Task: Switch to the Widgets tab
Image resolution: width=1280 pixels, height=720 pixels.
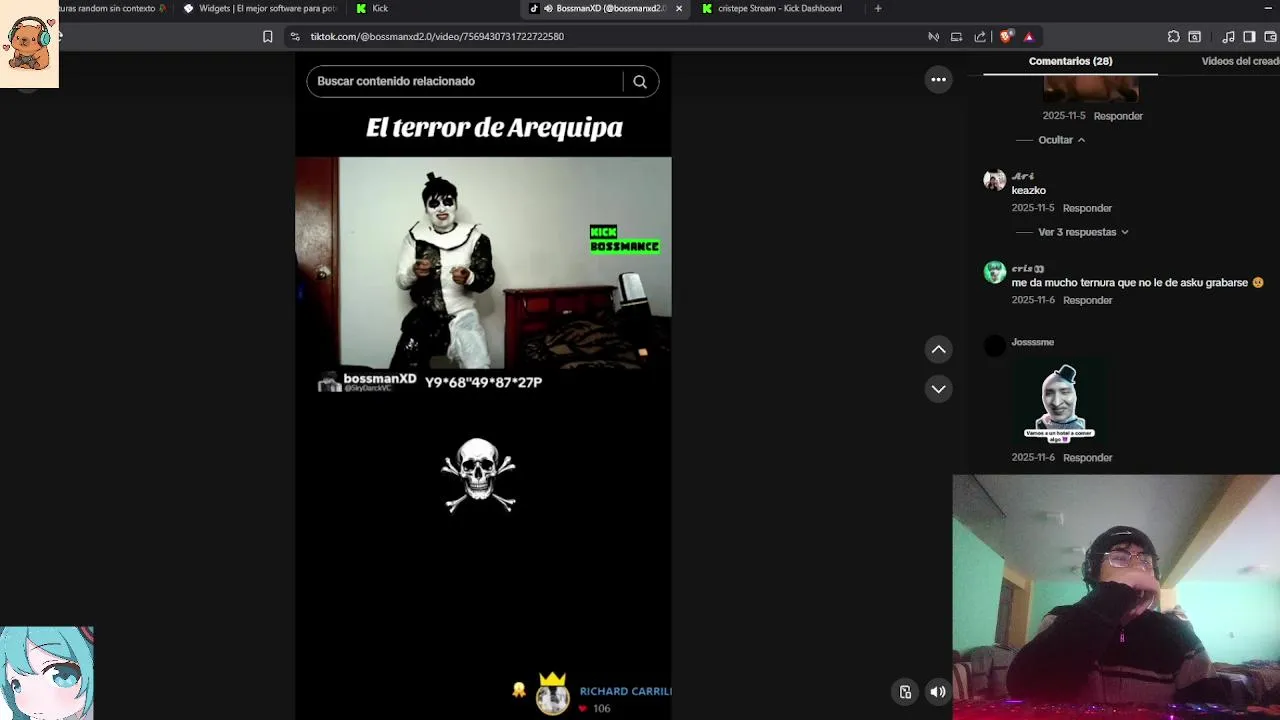Action: (260, 8)
